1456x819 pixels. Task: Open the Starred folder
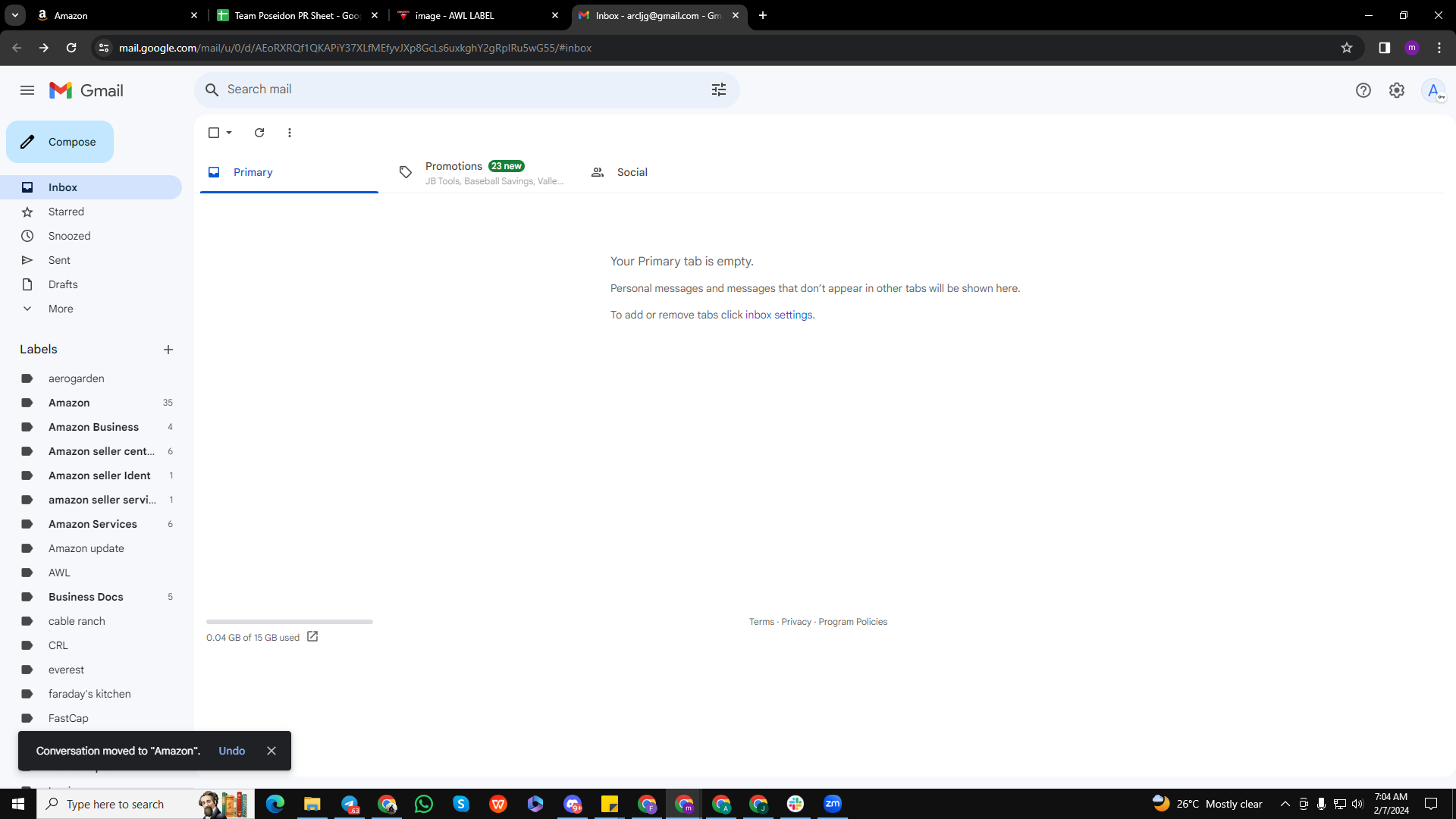coord(91,212)
